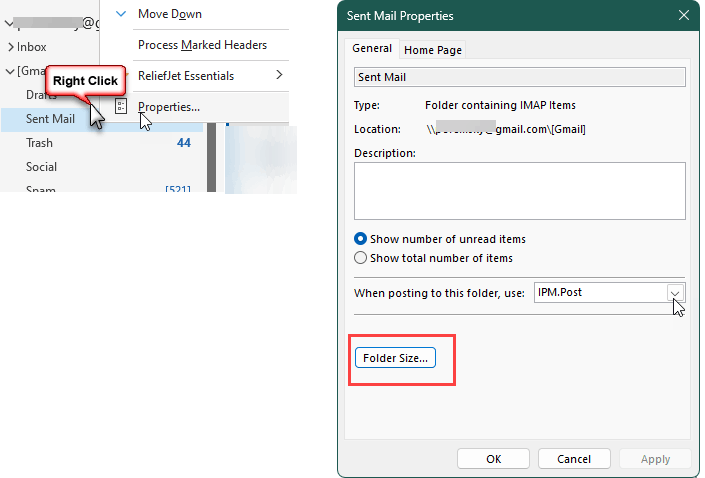Click Cancel in Sent Mail Properties
Image resolution: width=705 pixels, height=478 pixels.
pos(574,459)
